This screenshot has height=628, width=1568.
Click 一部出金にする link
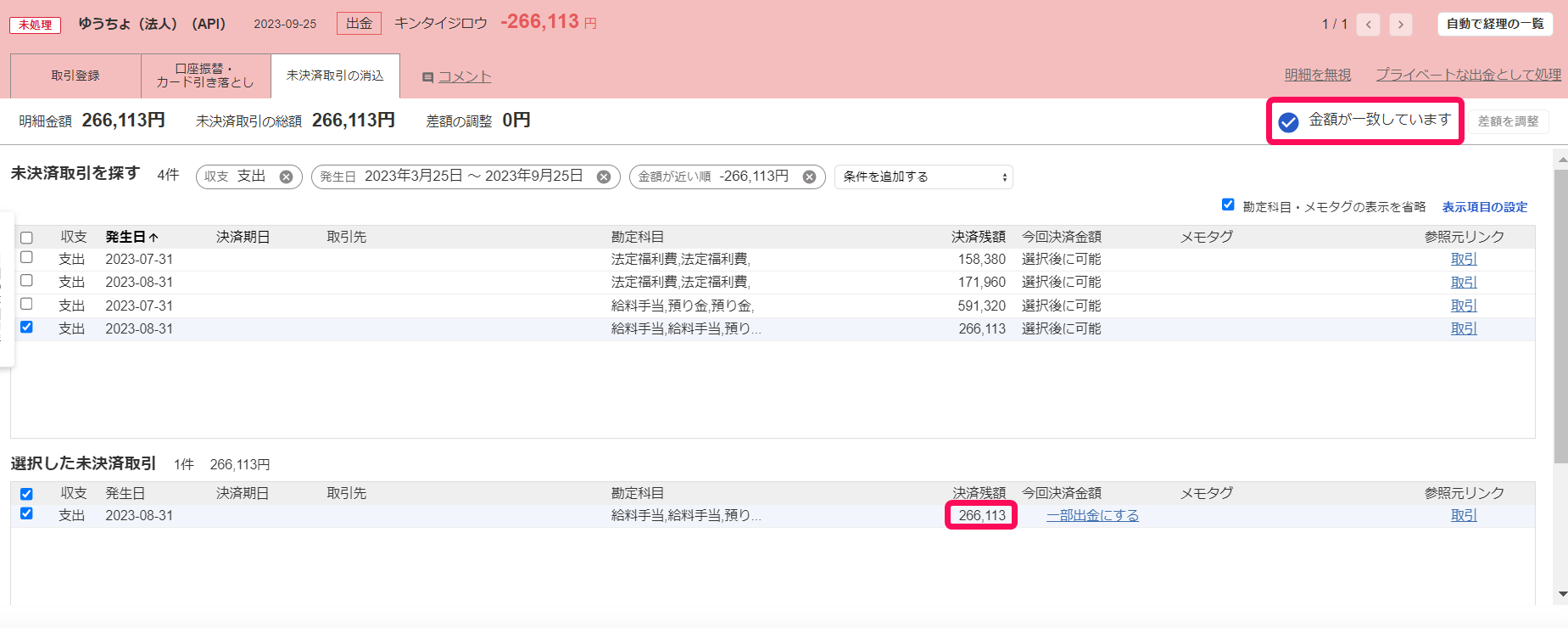click(x=1092, y=515)
